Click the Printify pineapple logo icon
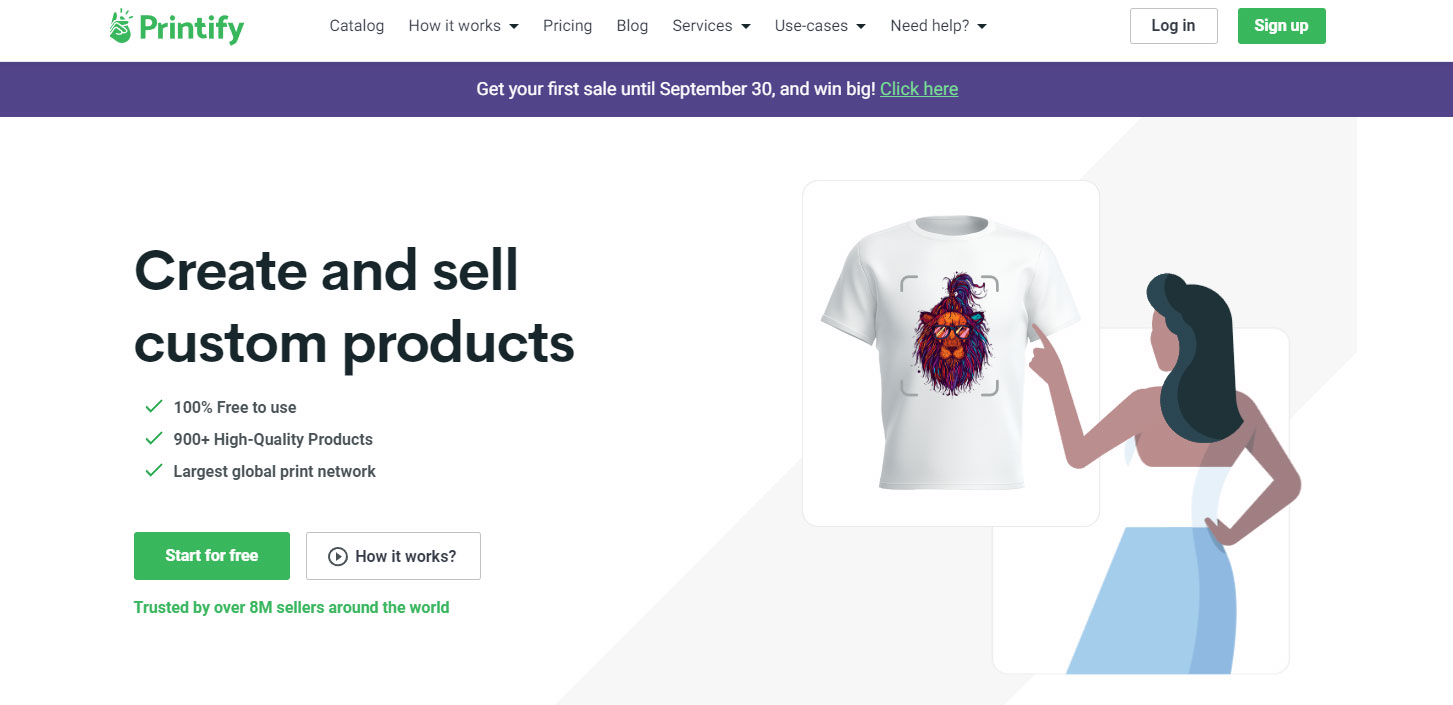1453x705 pixels. [121, 26]
